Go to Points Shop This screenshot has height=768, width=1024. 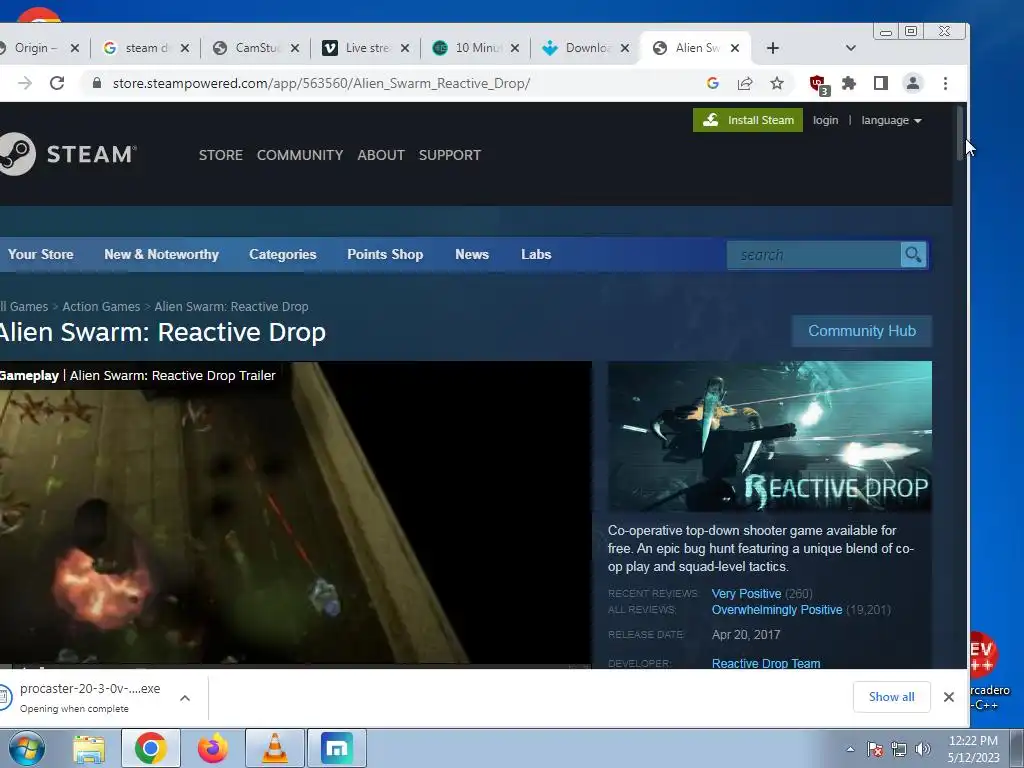[385, 254]
